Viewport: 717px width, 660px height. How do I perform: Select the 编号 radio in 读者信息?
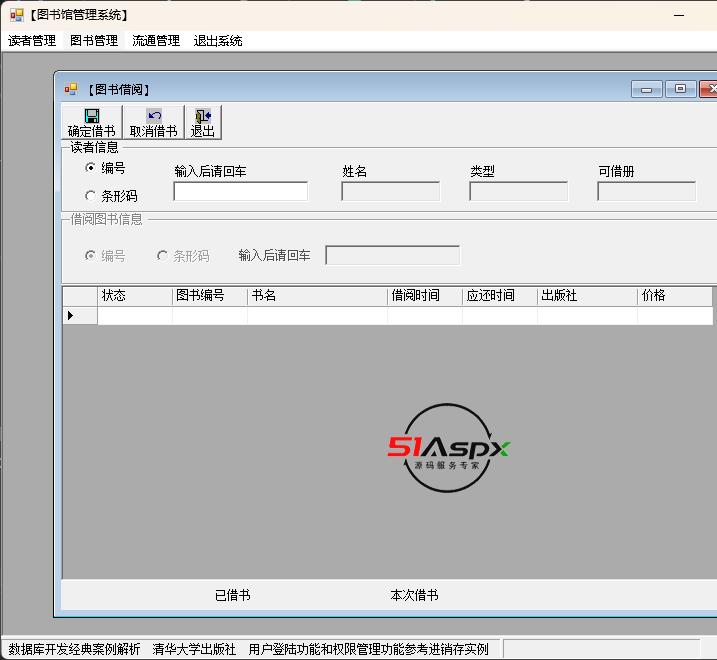(x=91, y=168)
